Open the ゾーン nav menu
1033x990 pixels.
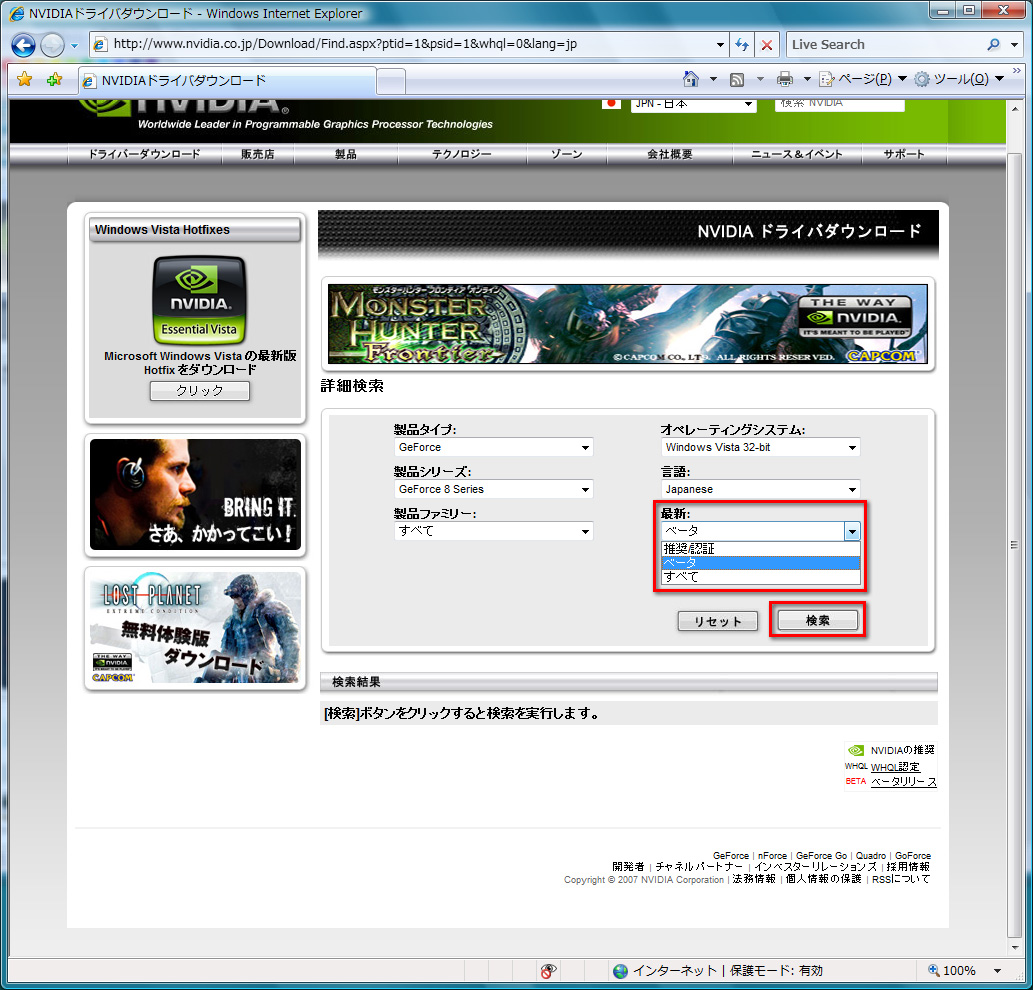tap(567, 154)
